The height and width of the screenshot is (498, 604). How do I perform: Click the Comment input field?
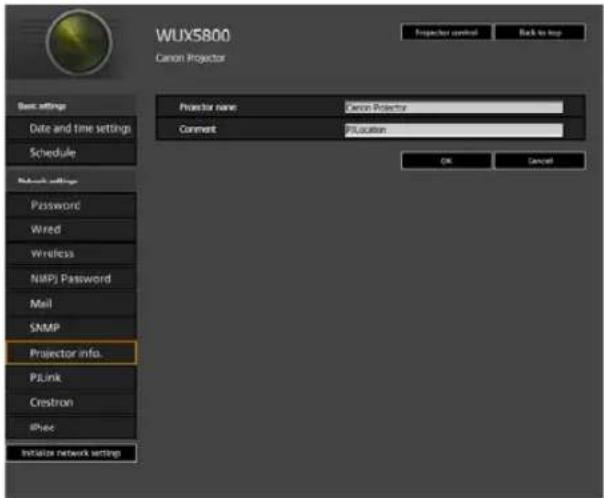coord(454,130)
